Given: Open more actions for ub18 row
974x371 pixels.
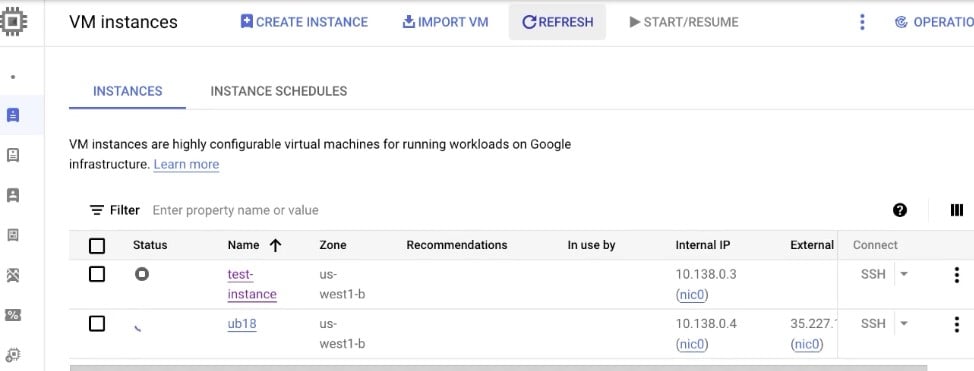Looking at the screenshot, I should (x=957, y=324).
